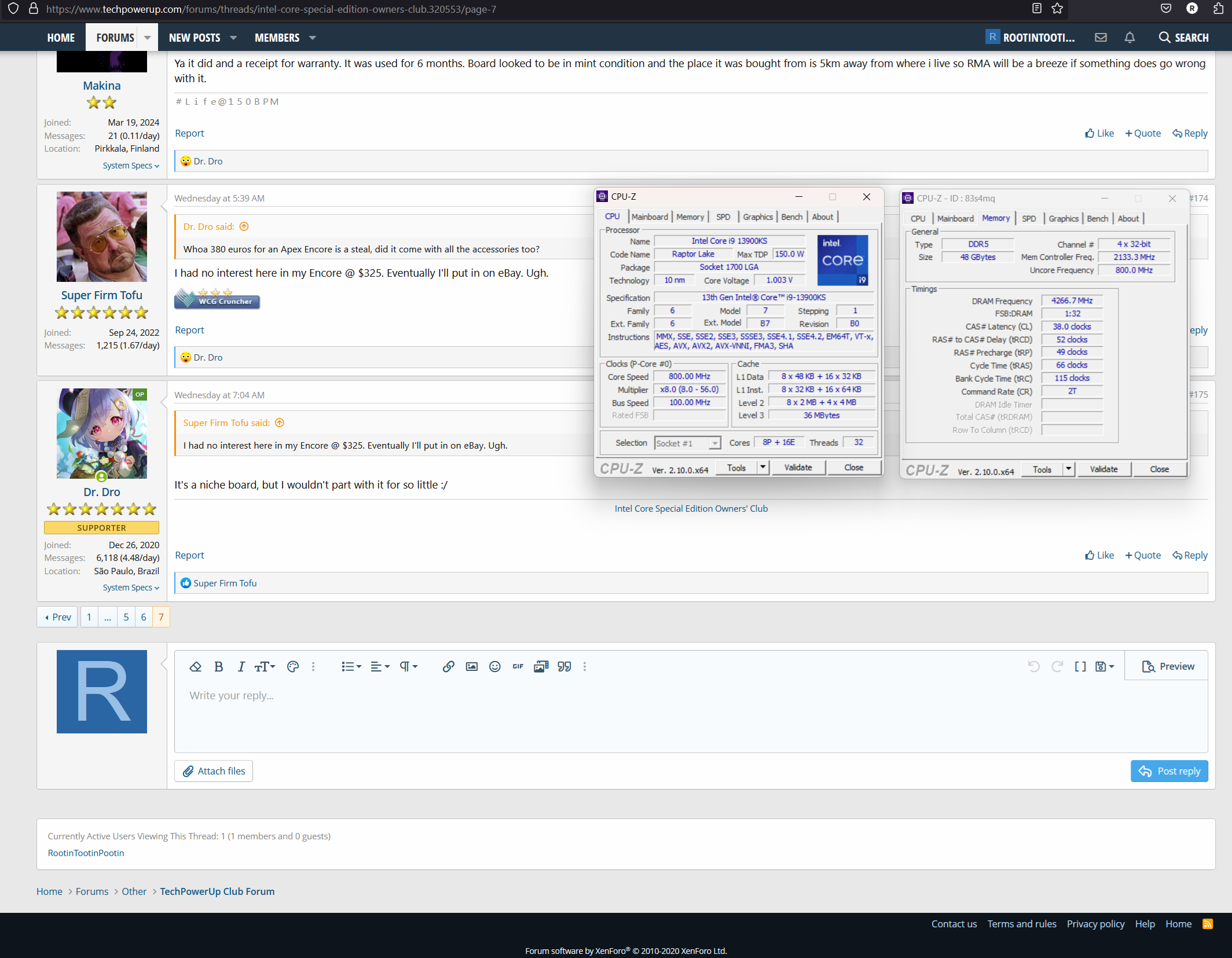Click the Intel Core Special Edition Owners' Club link

click(x=691, y=508)
